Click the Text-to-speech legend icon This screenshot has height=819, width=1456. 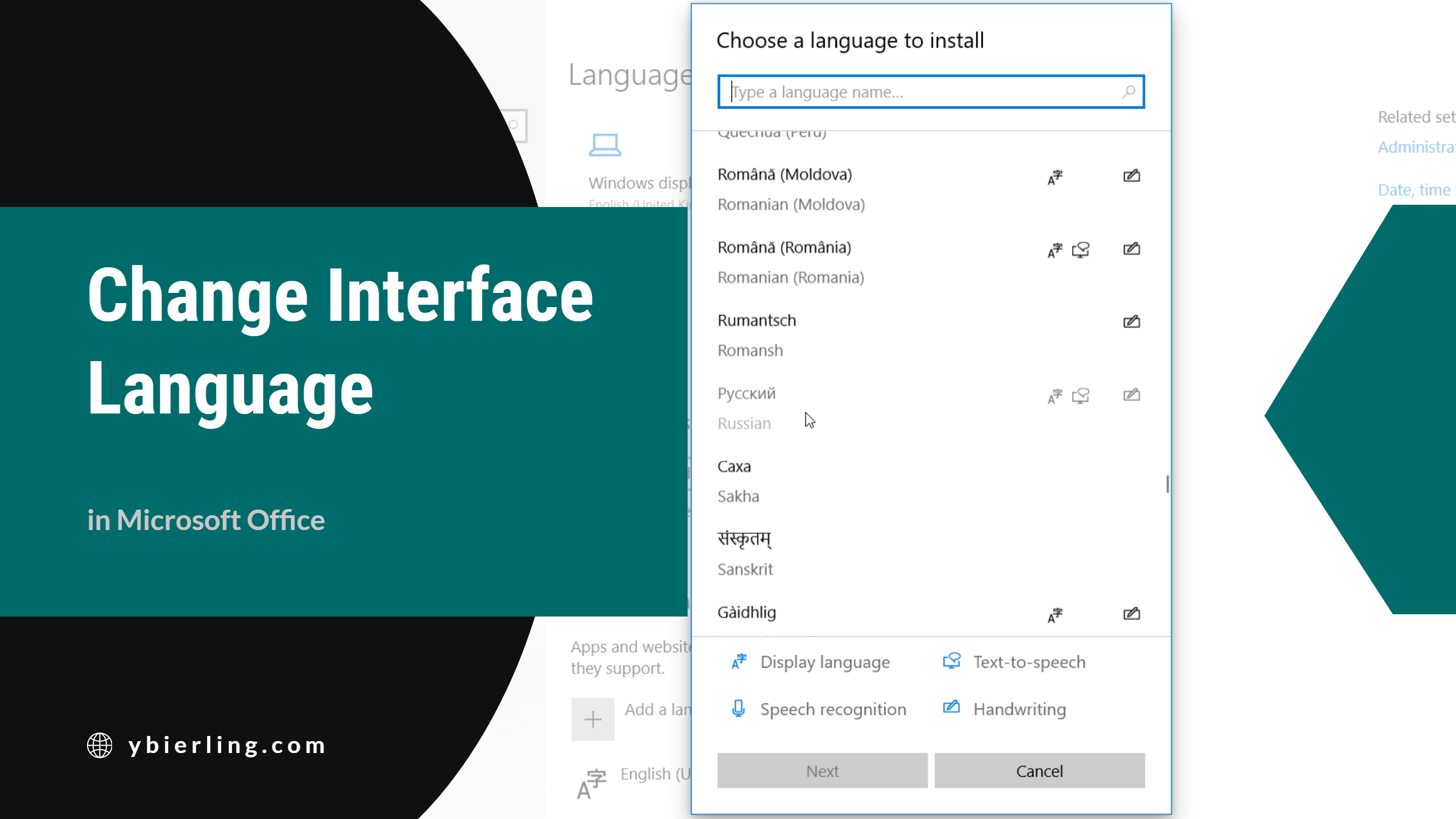pos(952,661)
